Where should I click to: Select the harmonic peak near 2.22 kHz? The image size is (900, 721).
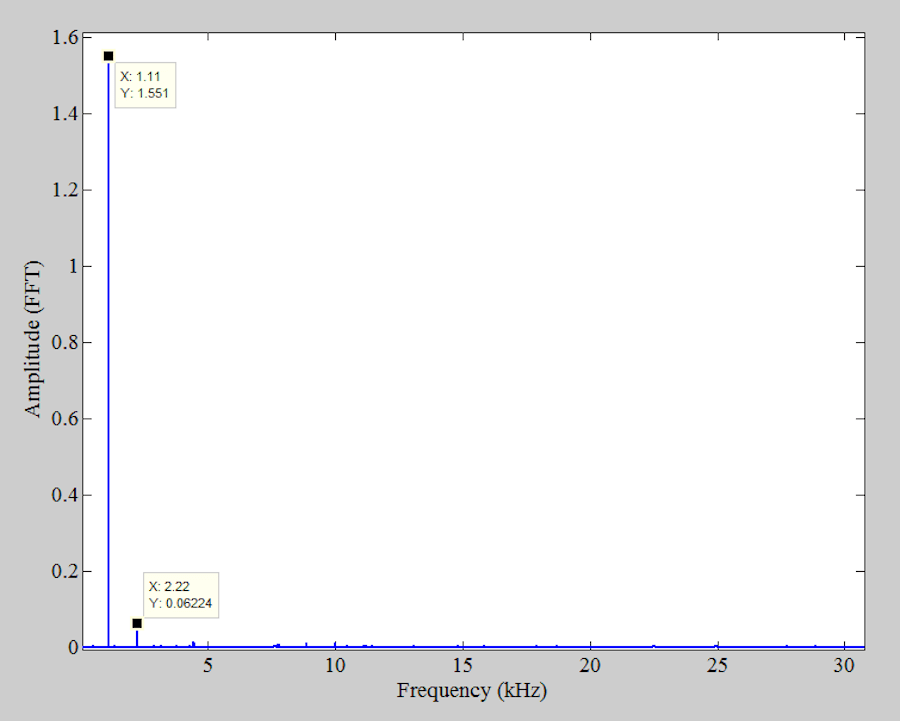pyautogui.click(x=137, y=638)
